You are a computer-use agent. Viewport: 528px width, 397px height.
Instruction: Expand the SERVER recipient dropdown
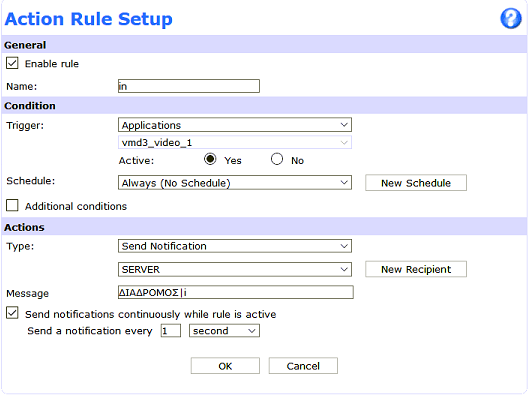tap(235, 269)
